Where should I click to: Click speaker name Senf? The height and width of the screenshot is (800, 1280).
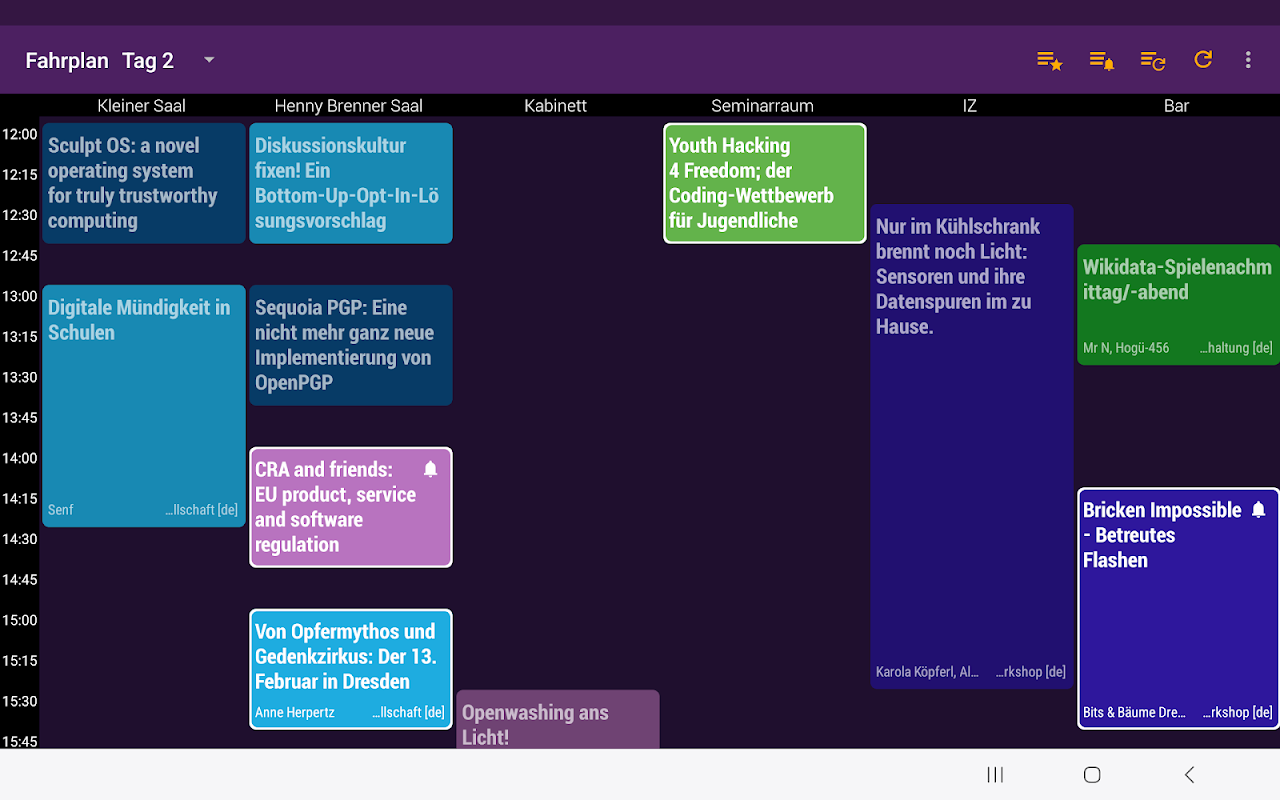tap(61, 510)
